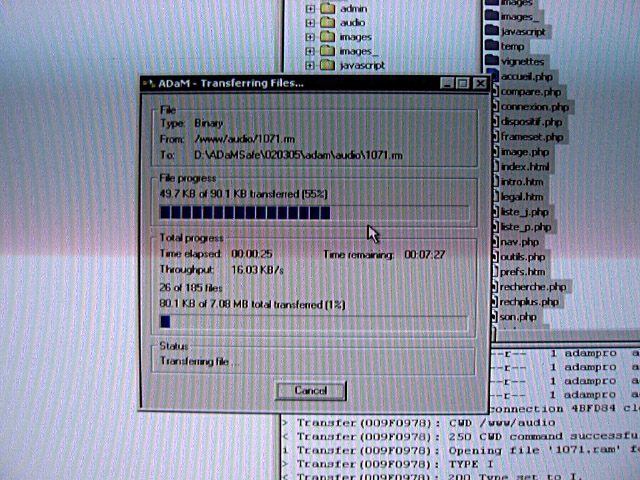Click the From path /www/audio/1071.rm
640x480 pixels.
(x=244, y=140)
